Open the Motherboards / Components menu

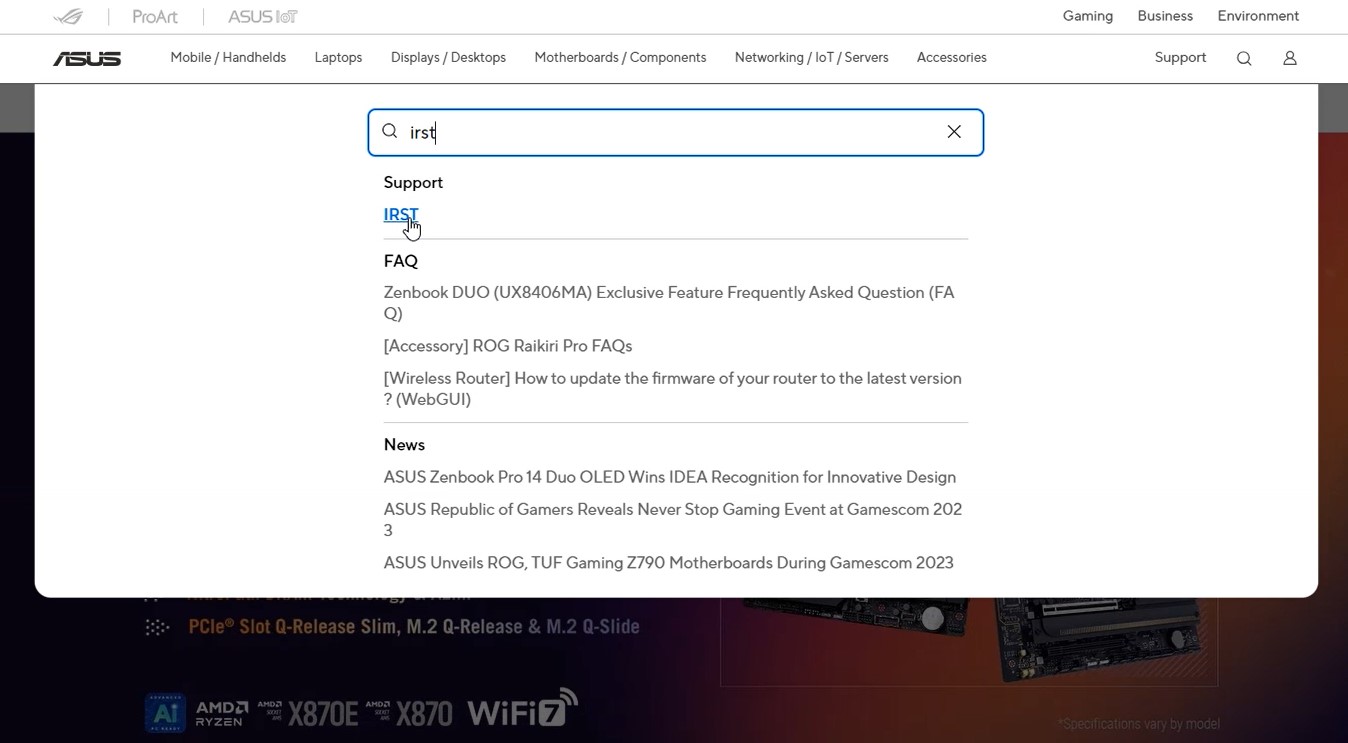tap(620, 58)
